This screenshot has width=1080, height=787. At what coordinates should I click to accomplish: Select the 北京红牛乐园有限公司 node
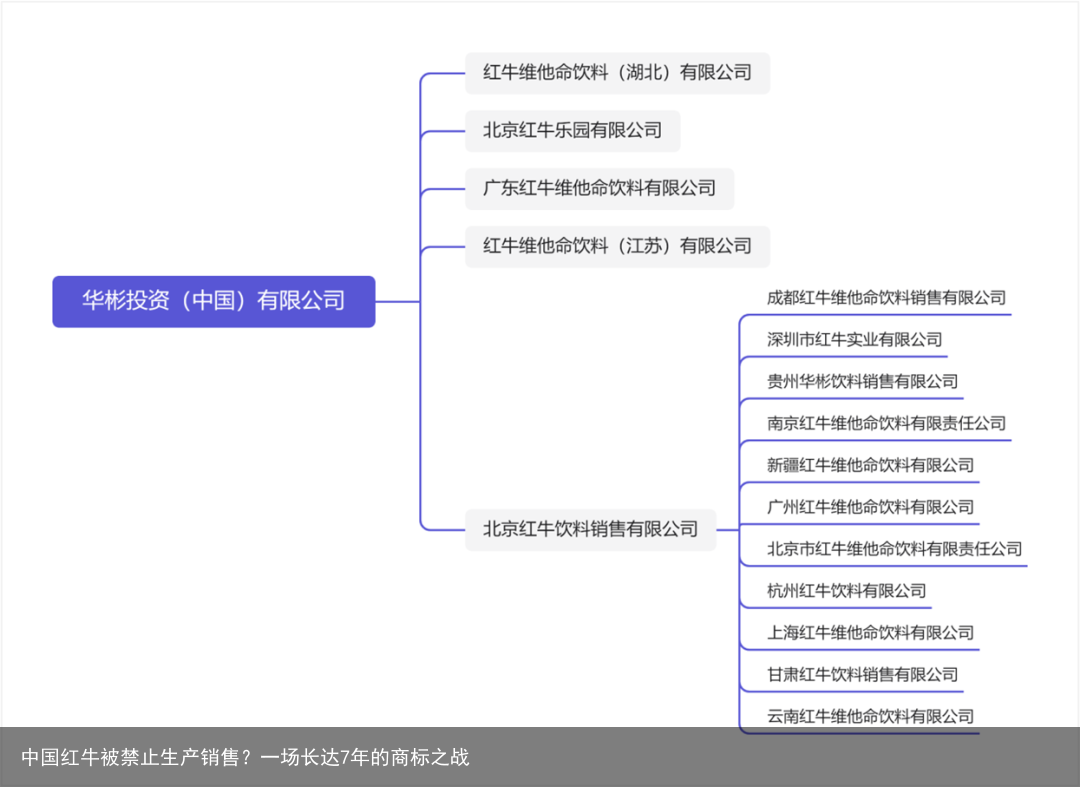click(572, 131)
